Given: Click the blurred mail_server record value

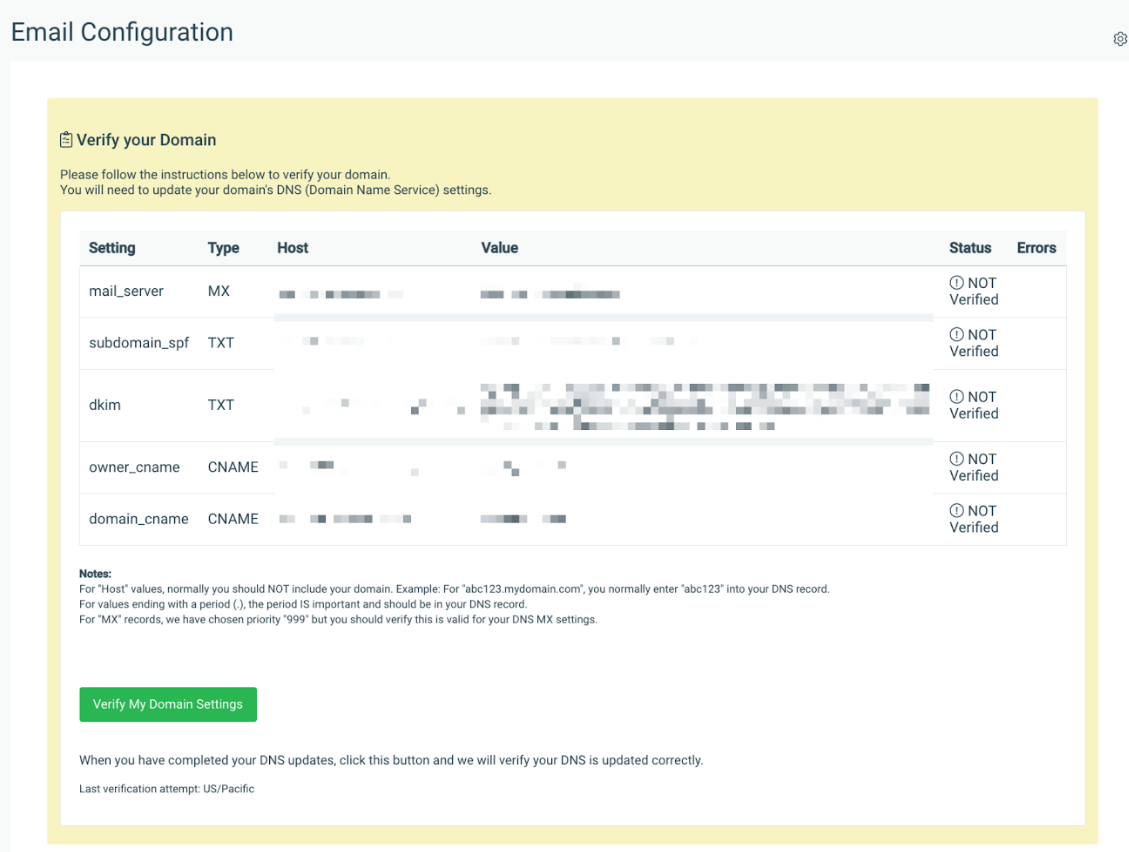Looking at the screenshot, I should (x=550, y=294).
